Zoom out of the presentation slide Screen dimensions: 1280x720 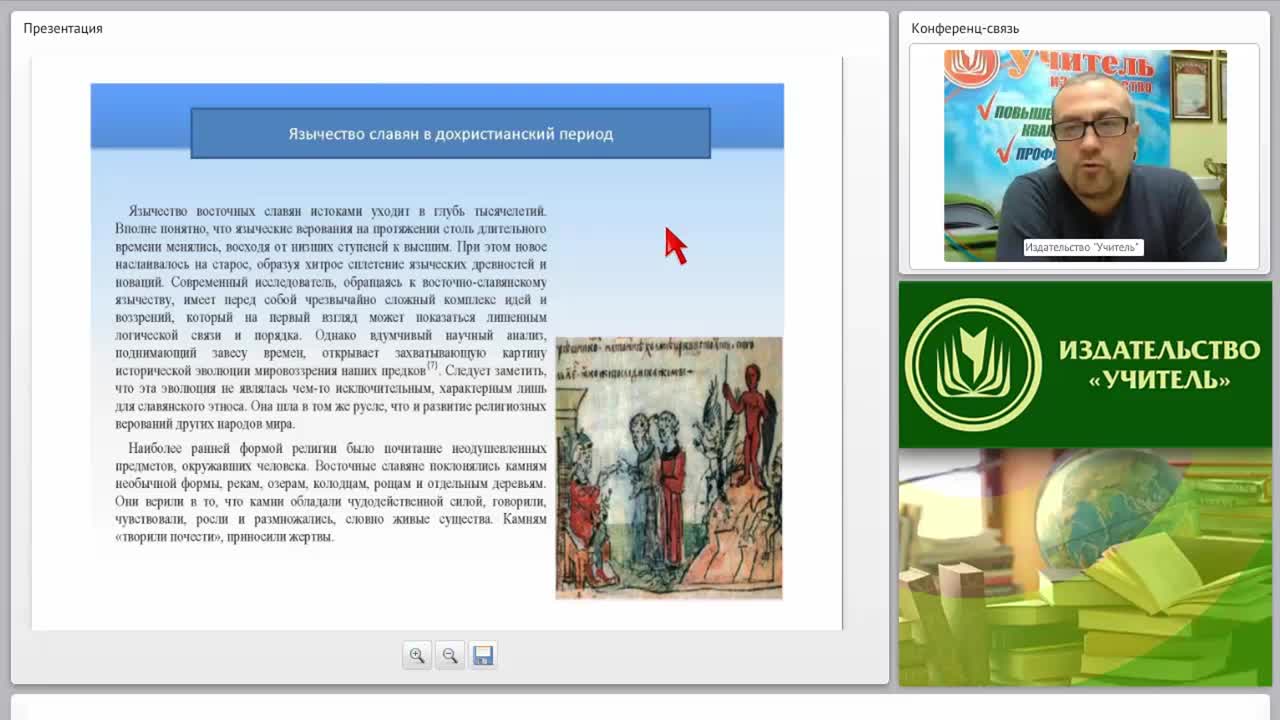[450, 655]
